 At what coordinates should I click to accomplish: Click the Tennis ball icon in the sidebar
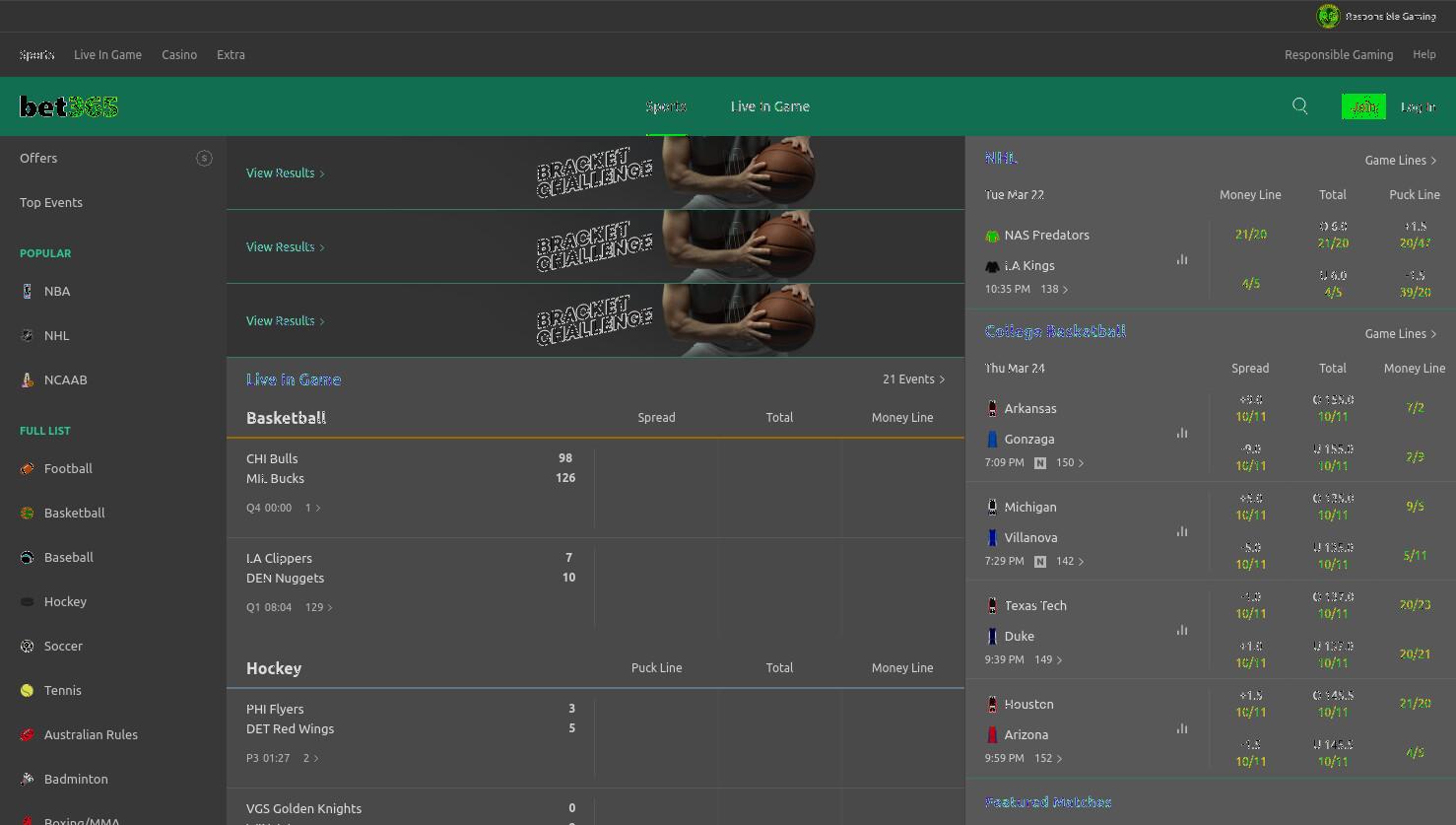(27, 690)
